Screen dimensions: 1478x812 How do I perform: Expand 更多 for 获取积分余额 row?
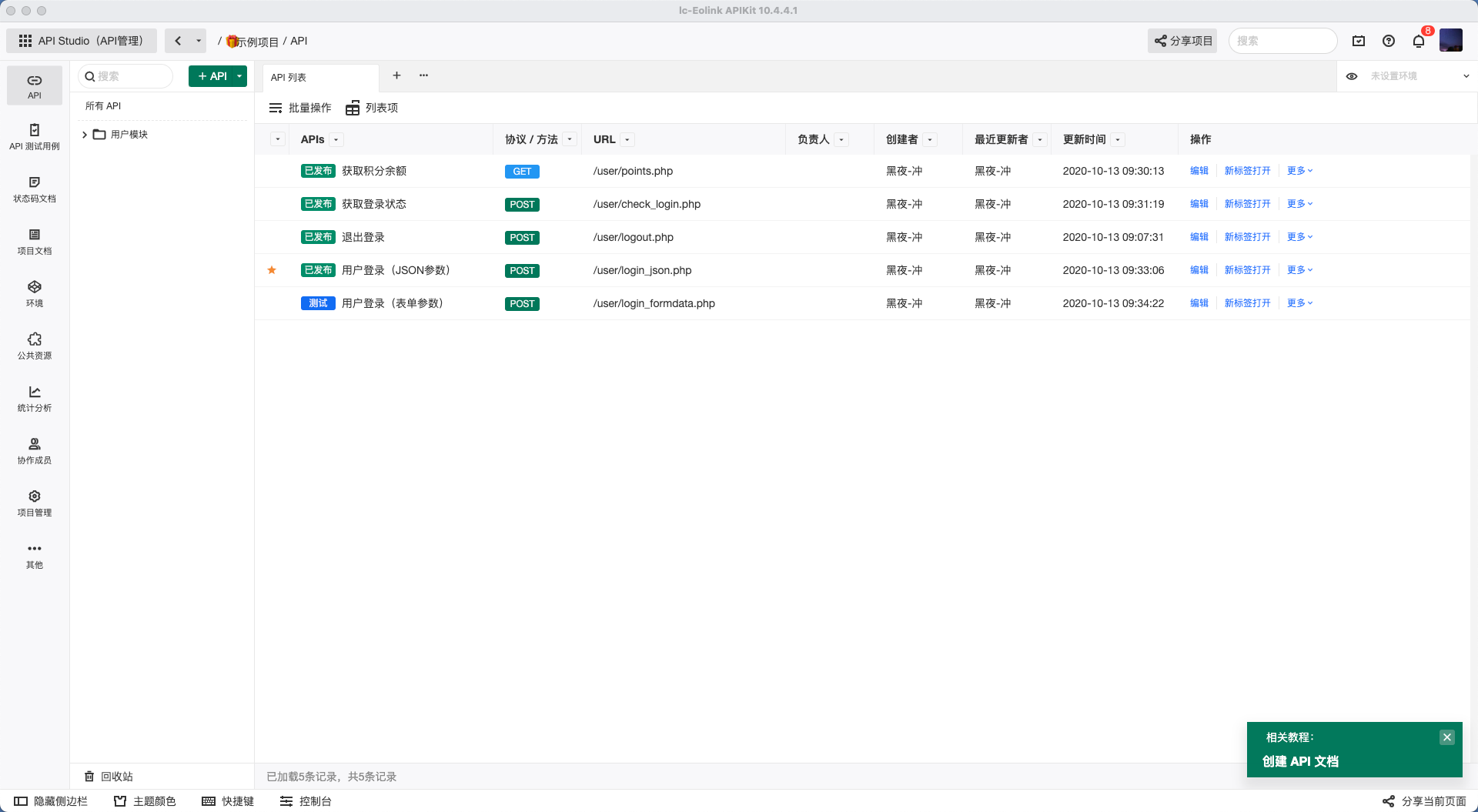pyautogui.click(x=1299, y=171)
